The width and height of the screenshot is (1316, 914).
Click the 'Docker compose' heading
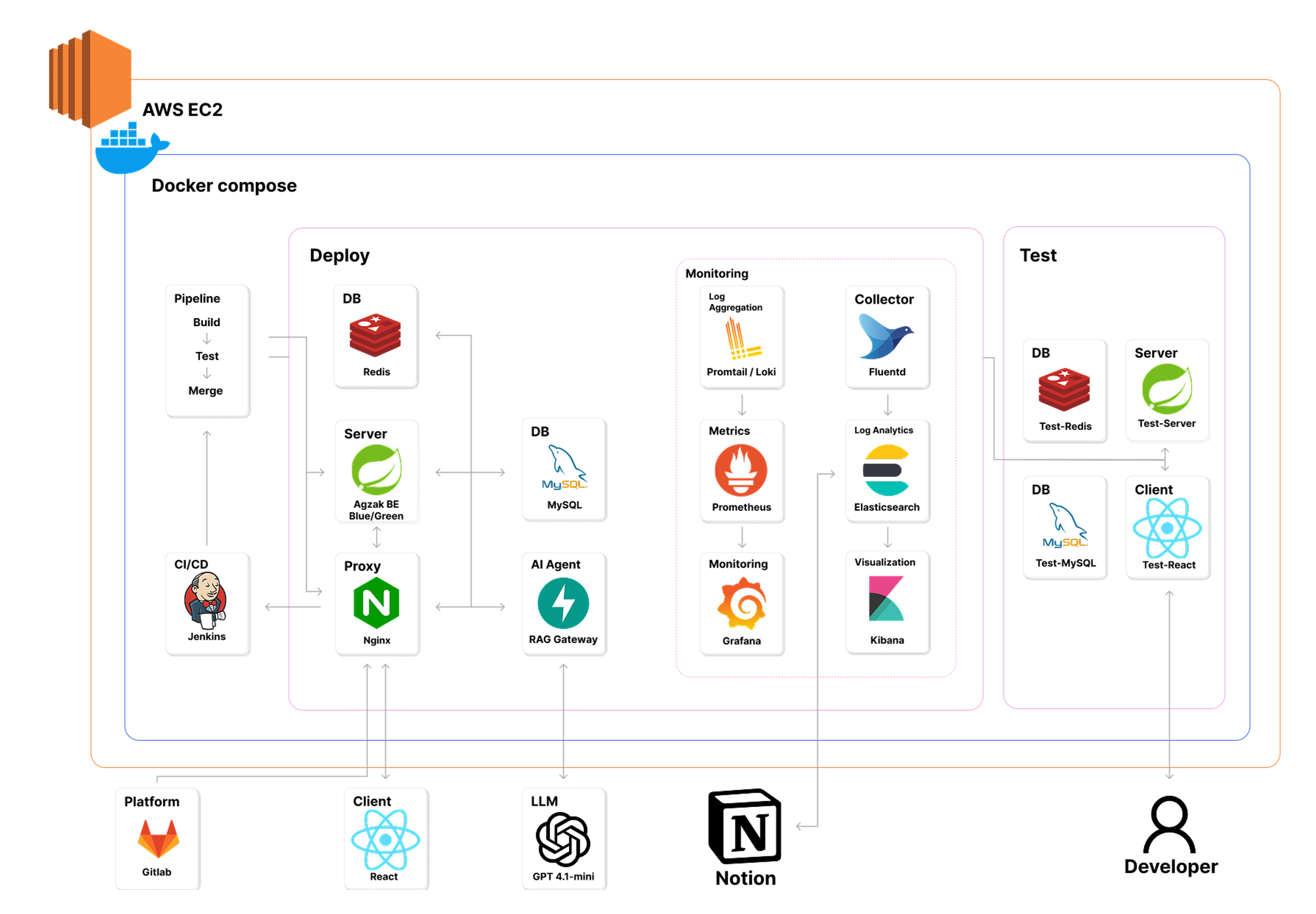click(x=224, y=185)
